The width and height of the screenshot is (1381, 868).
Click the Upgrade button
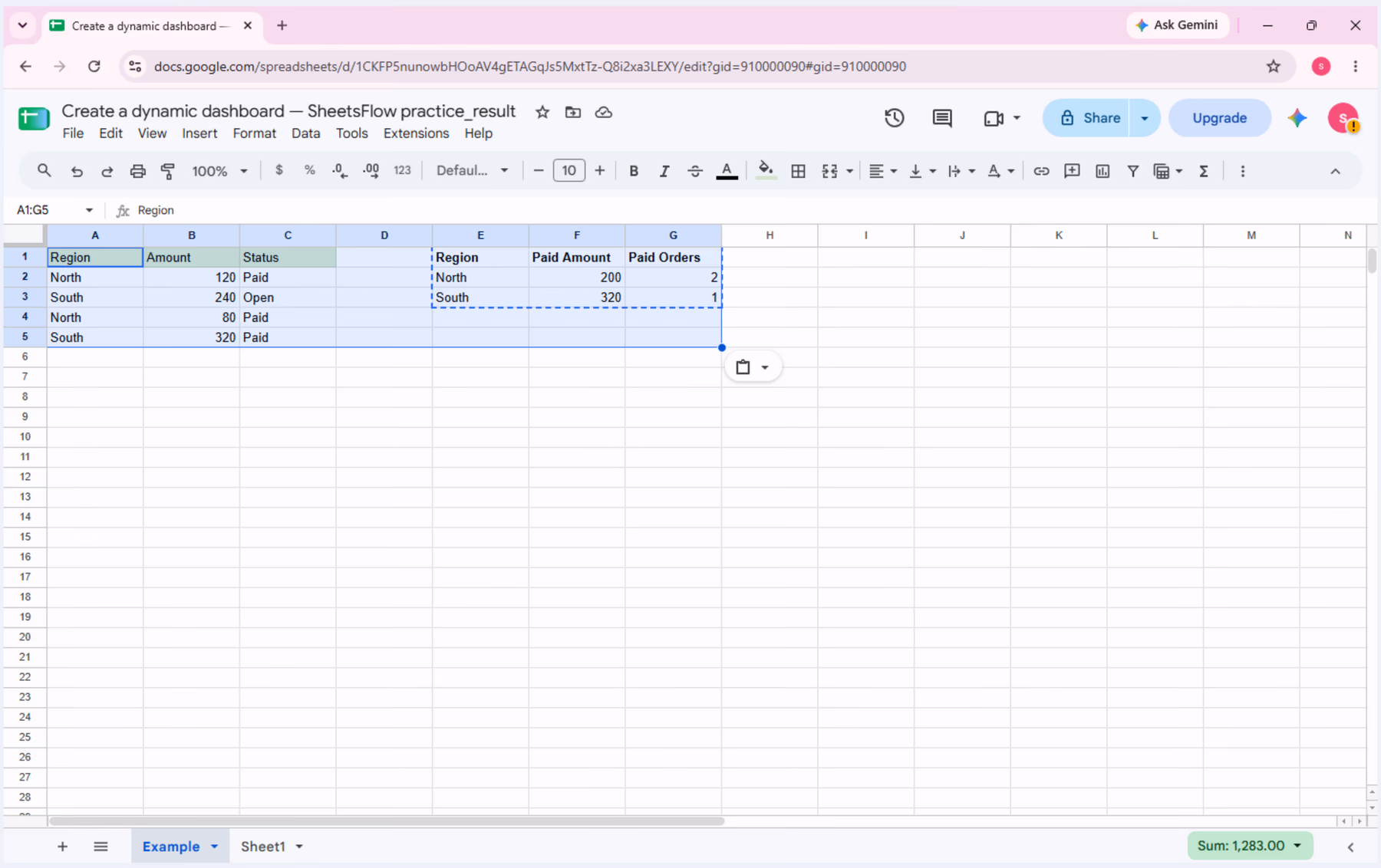[x=1219, y=118]
